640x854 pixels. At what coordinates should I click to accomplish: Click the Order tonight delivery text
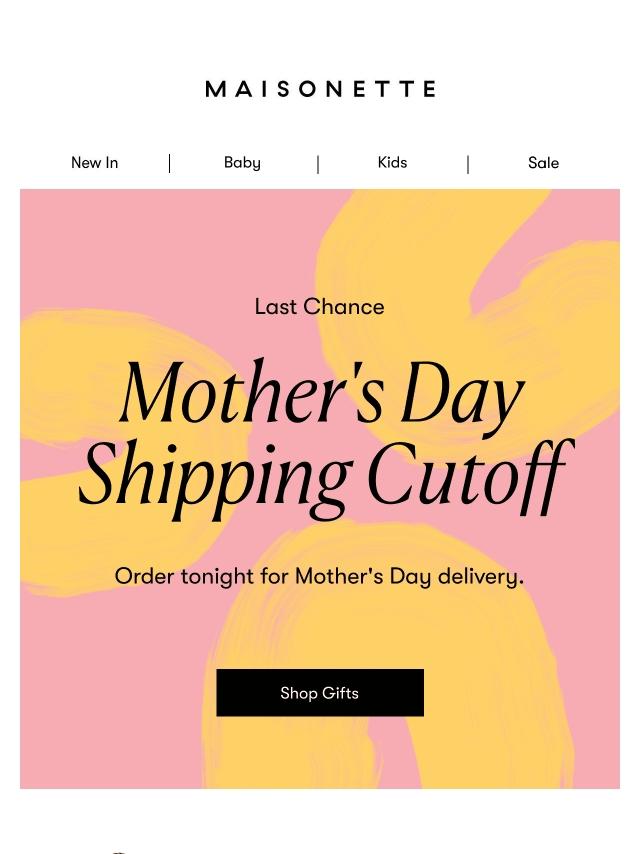[x=319, y=576]
